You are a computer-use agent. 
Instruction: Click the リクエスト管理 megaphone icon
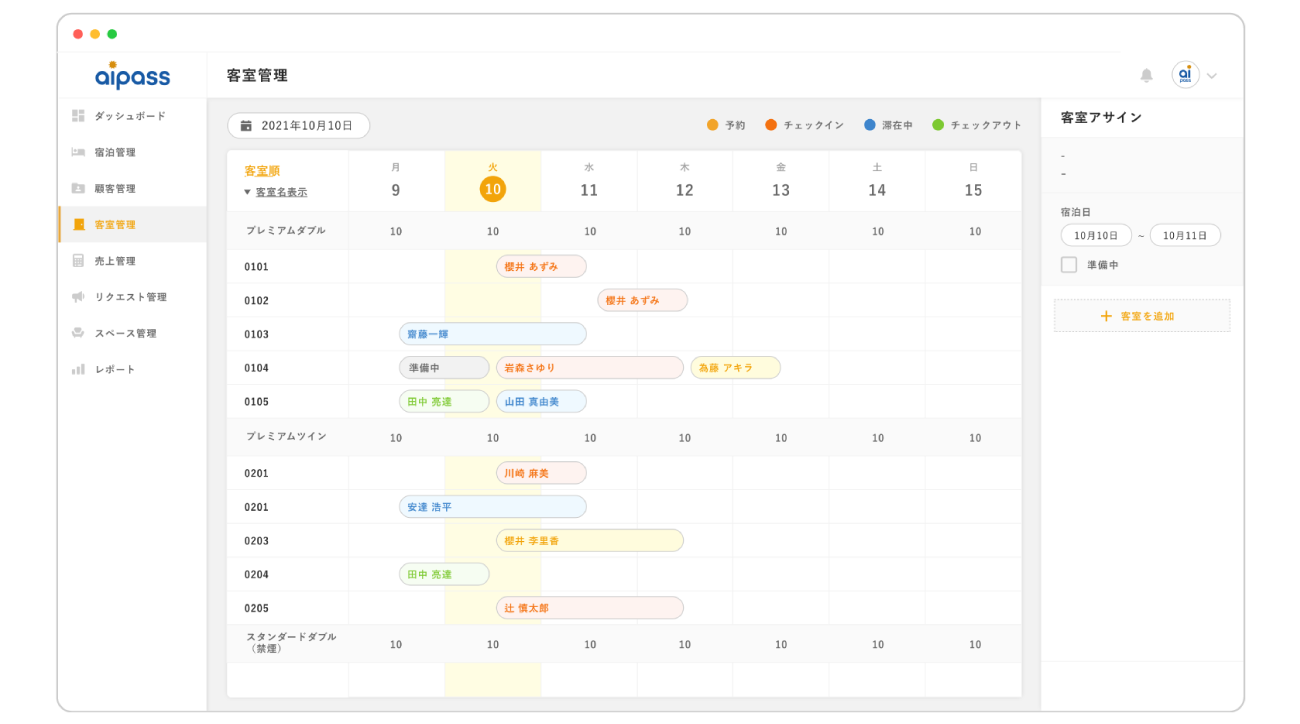78,297
